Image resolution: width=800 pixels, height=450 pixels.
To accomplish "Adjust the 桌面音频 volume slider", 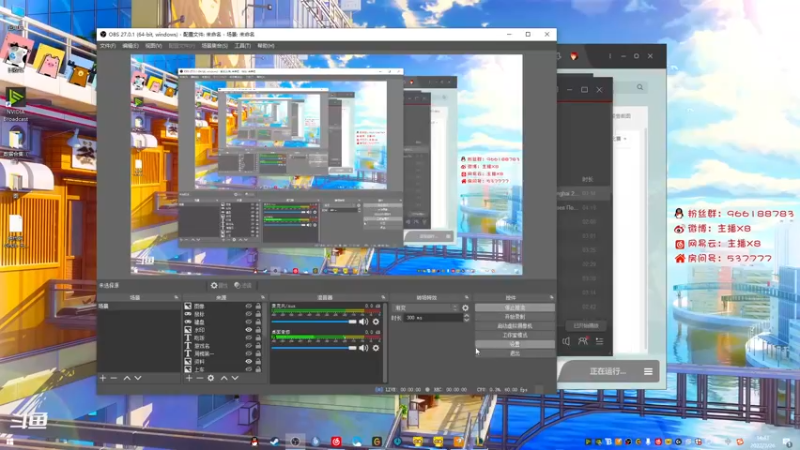I will coord(314,348).
